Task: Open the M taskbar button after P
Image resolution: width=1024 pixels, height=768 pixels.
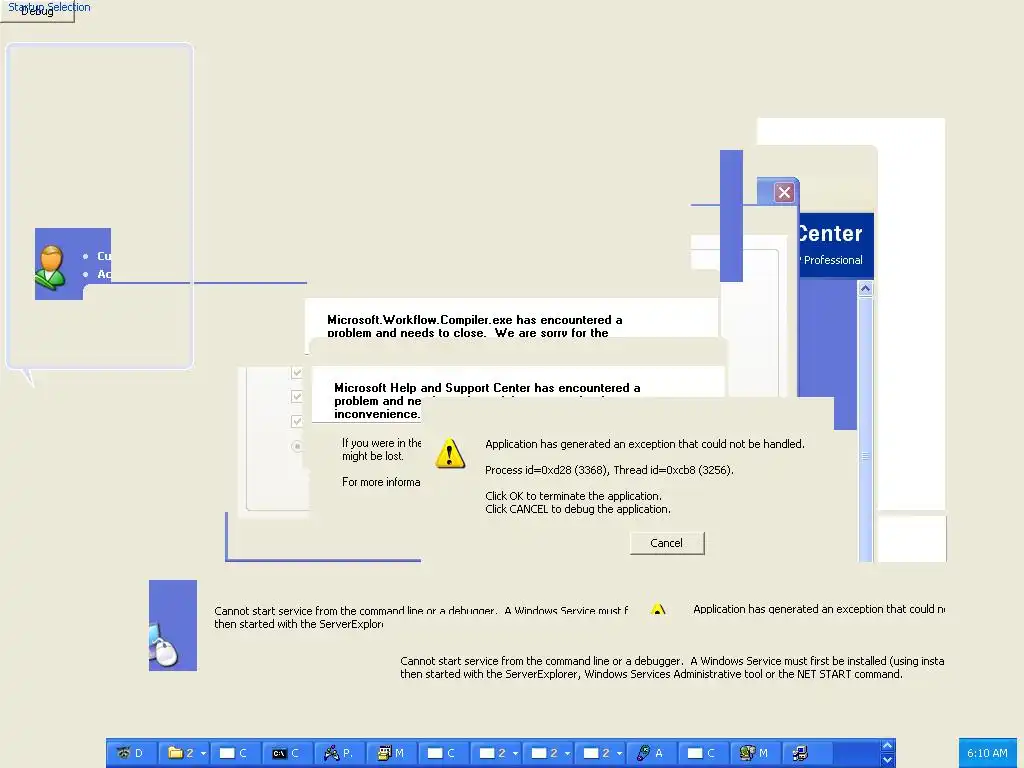Action: coord(392,753)
